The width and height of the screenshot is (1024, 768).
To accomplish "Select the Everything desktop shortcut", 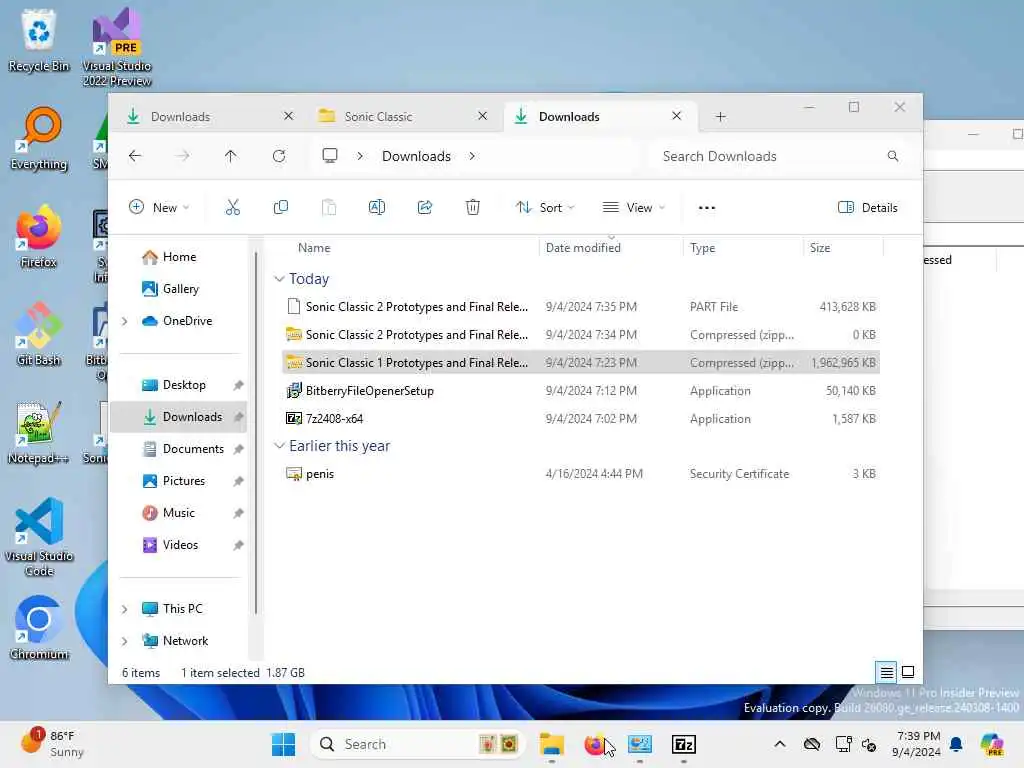I will point(39,139).
